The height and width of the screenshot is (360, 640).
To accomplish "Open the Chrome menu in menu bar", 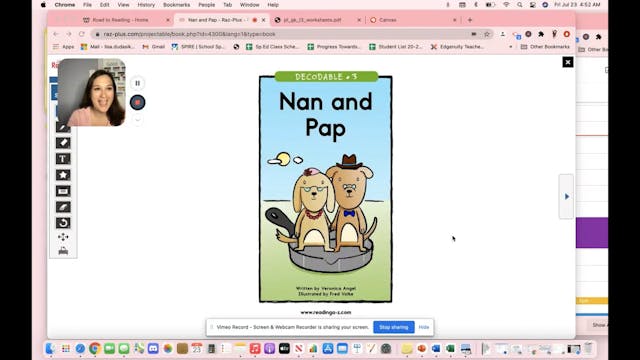I will pos(64,5).
